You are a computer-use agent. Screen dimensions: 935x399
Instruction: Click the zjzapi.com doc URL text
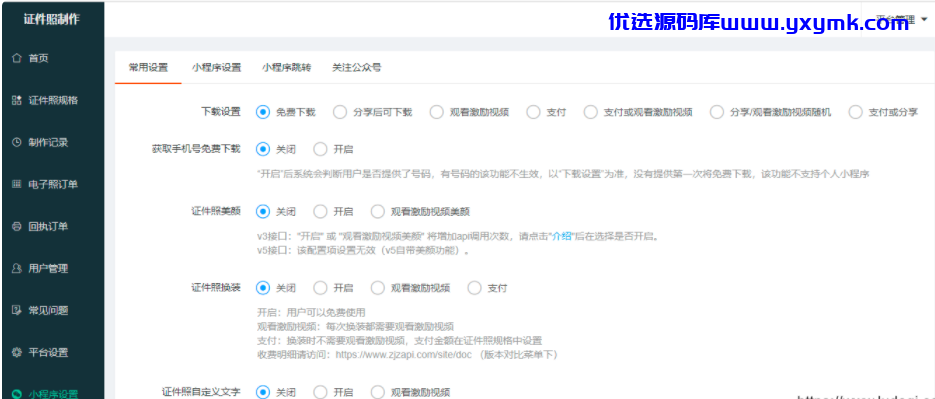pos(405,355)
